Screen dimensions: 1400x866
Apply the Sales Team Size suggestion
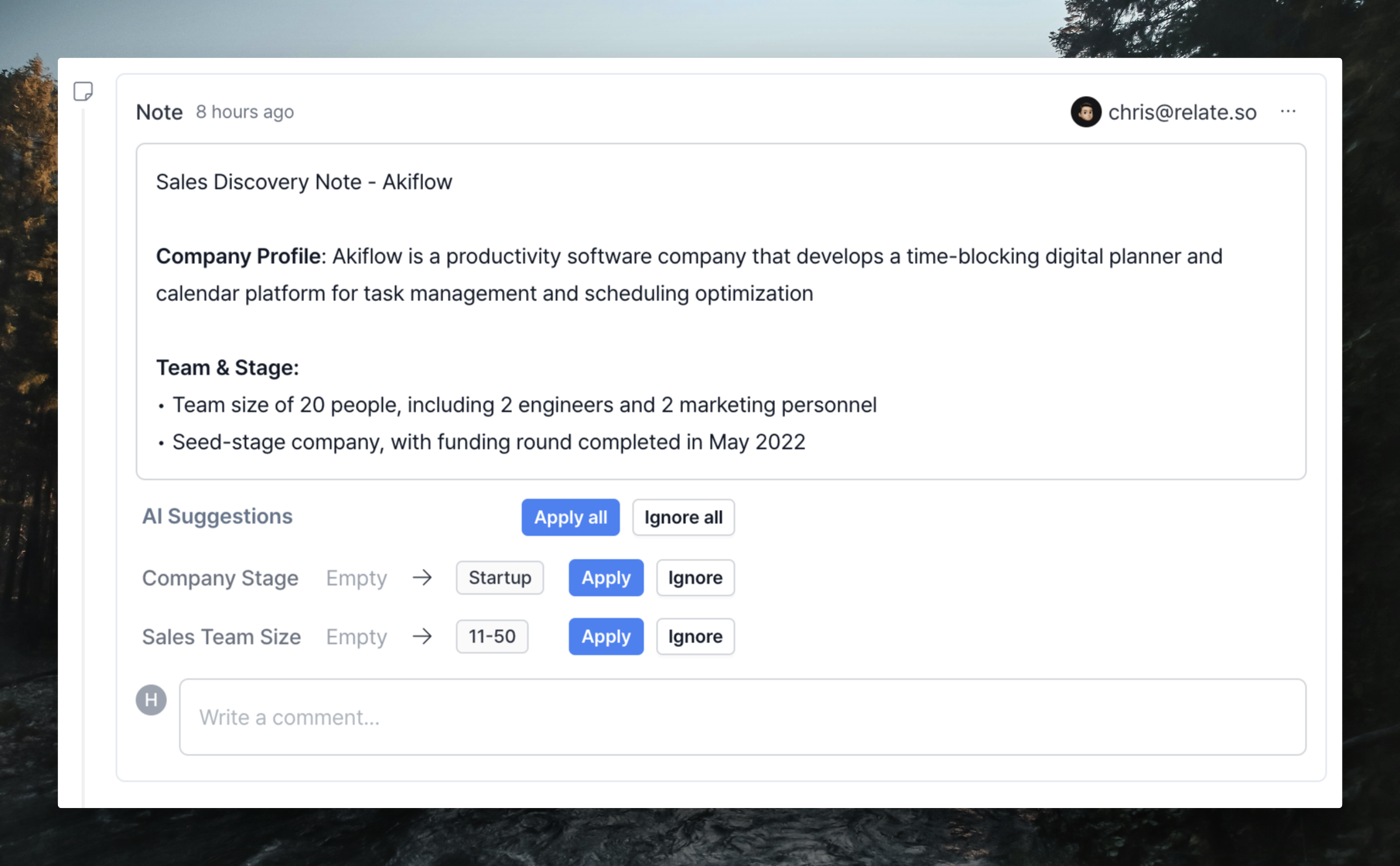click(606, 636)
